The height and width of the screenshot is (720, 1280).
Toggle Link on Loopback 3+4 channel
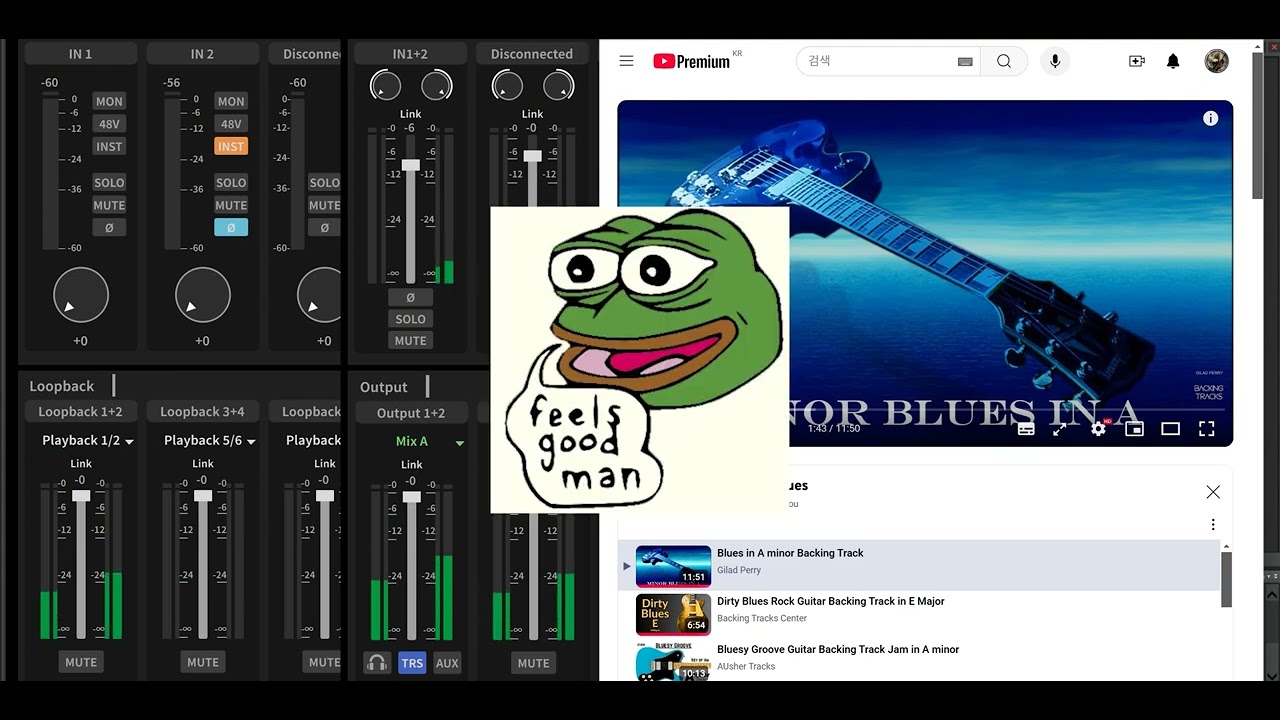(x=203, y=464)
